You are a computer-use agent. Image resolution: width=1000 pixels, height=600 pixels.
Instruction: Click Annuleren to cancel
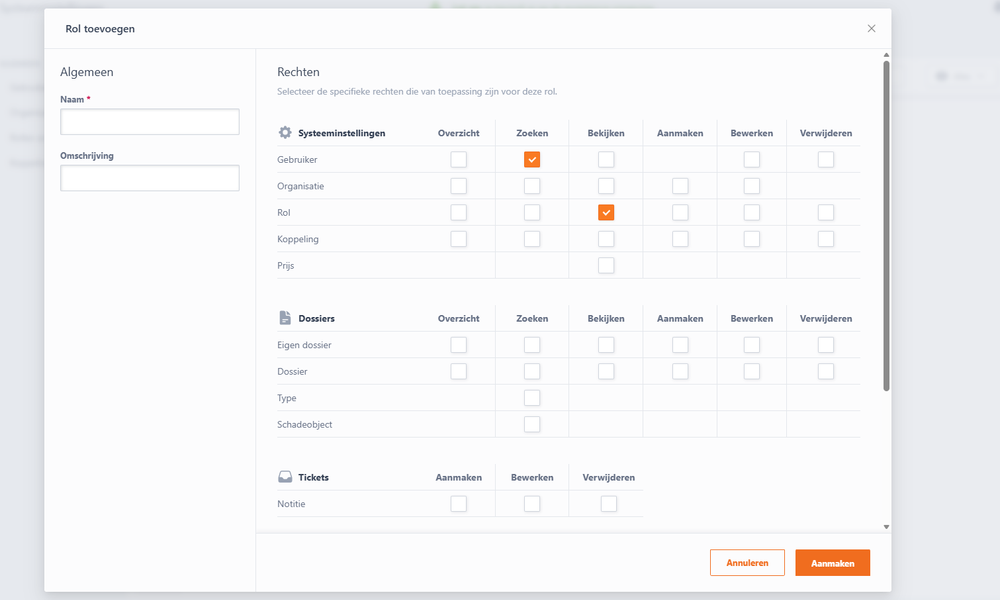[x=747, y=562]
